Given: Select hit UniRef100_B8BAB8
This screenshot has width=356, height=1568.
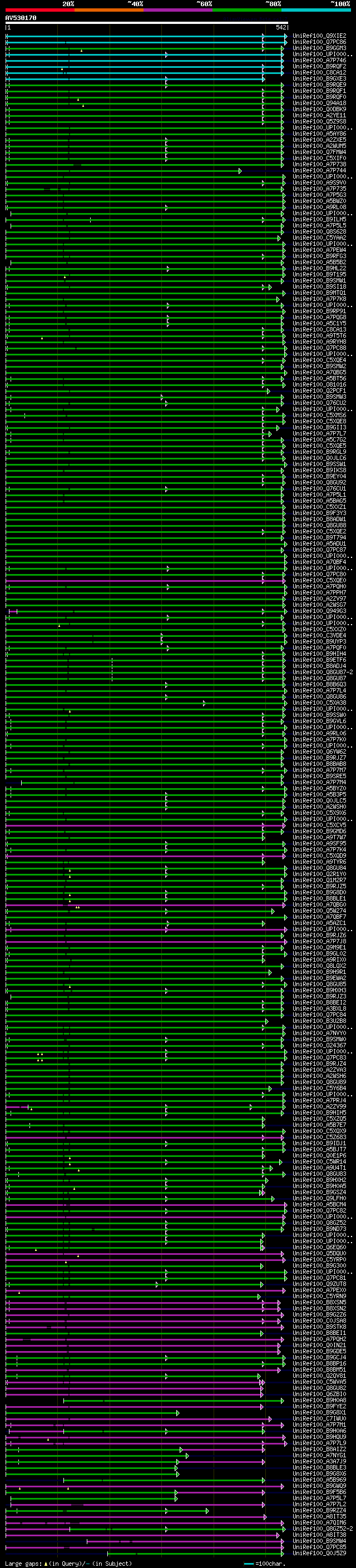Looking at the screenshot, I should pos(319,764).
